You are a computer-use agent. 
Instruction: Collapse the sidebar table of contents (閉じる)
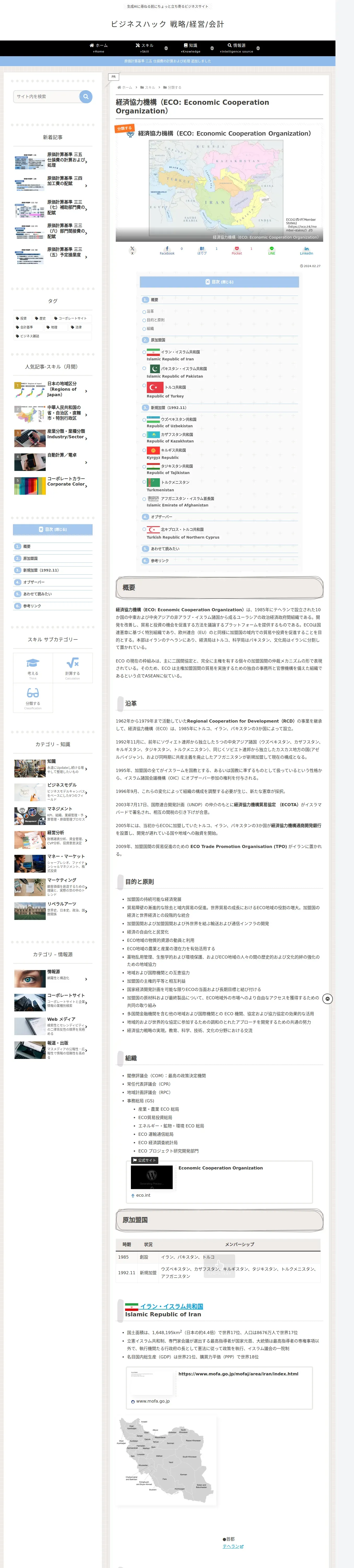[x=53, y=529]
